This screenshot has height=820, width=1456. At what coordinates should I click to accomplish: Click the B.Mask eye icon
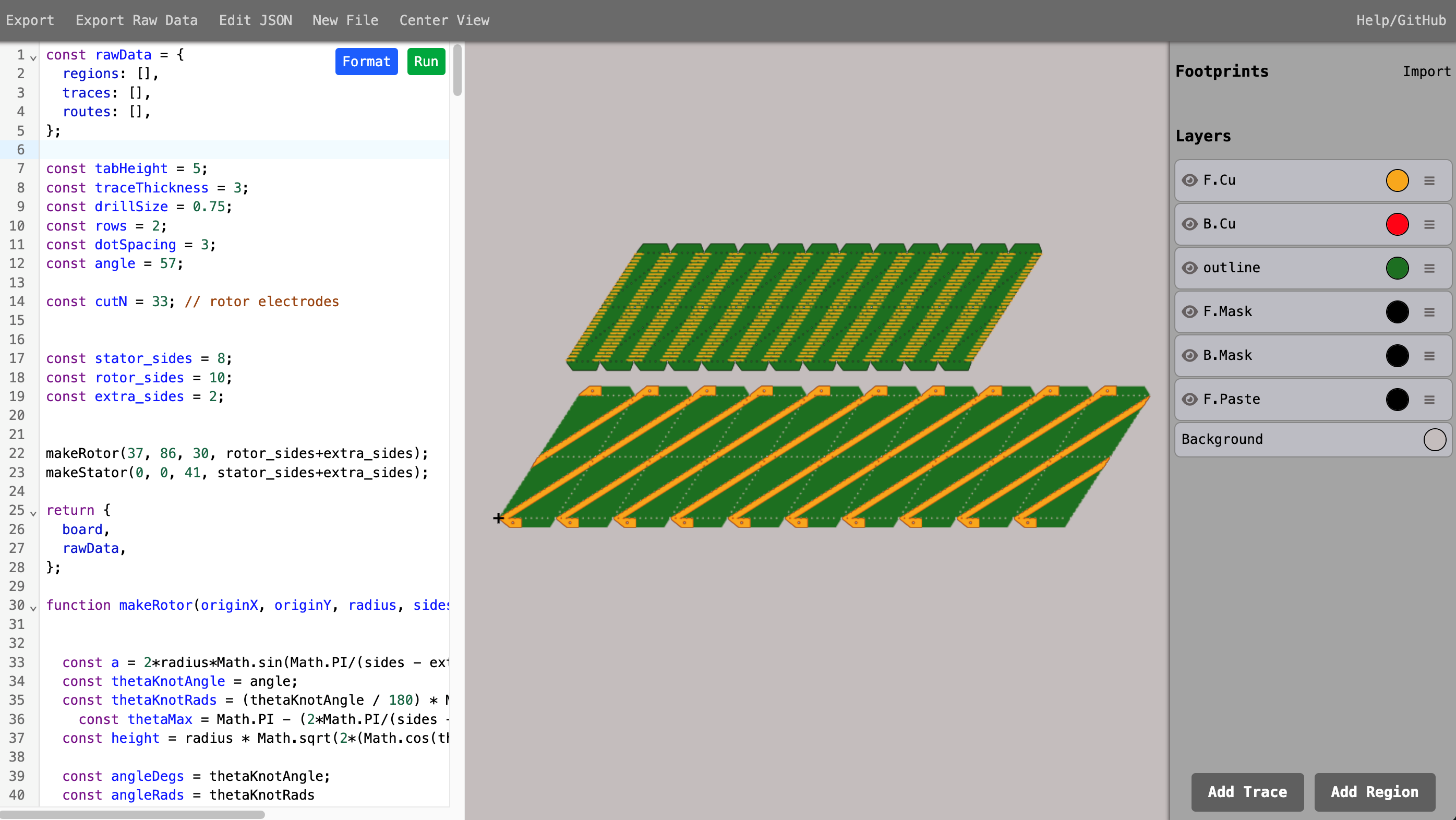tap(1191, 355)
